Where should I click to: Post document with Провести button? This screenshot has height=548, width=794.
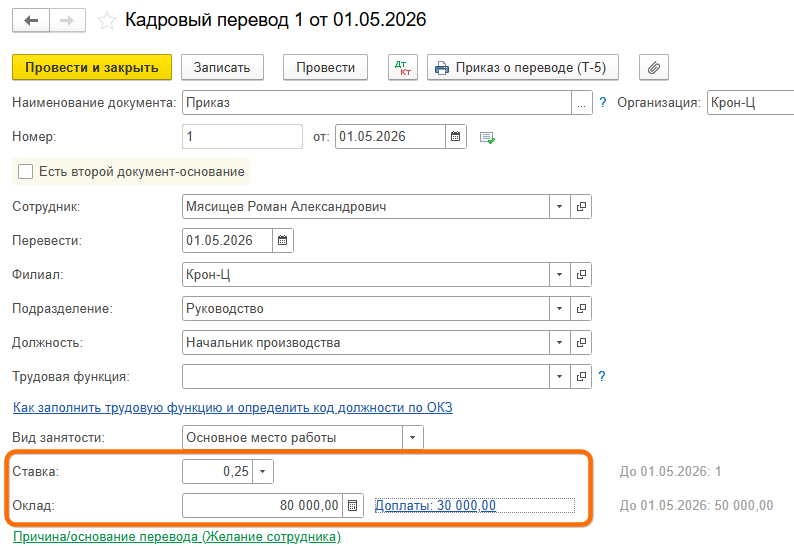click(x=326, y=67)
